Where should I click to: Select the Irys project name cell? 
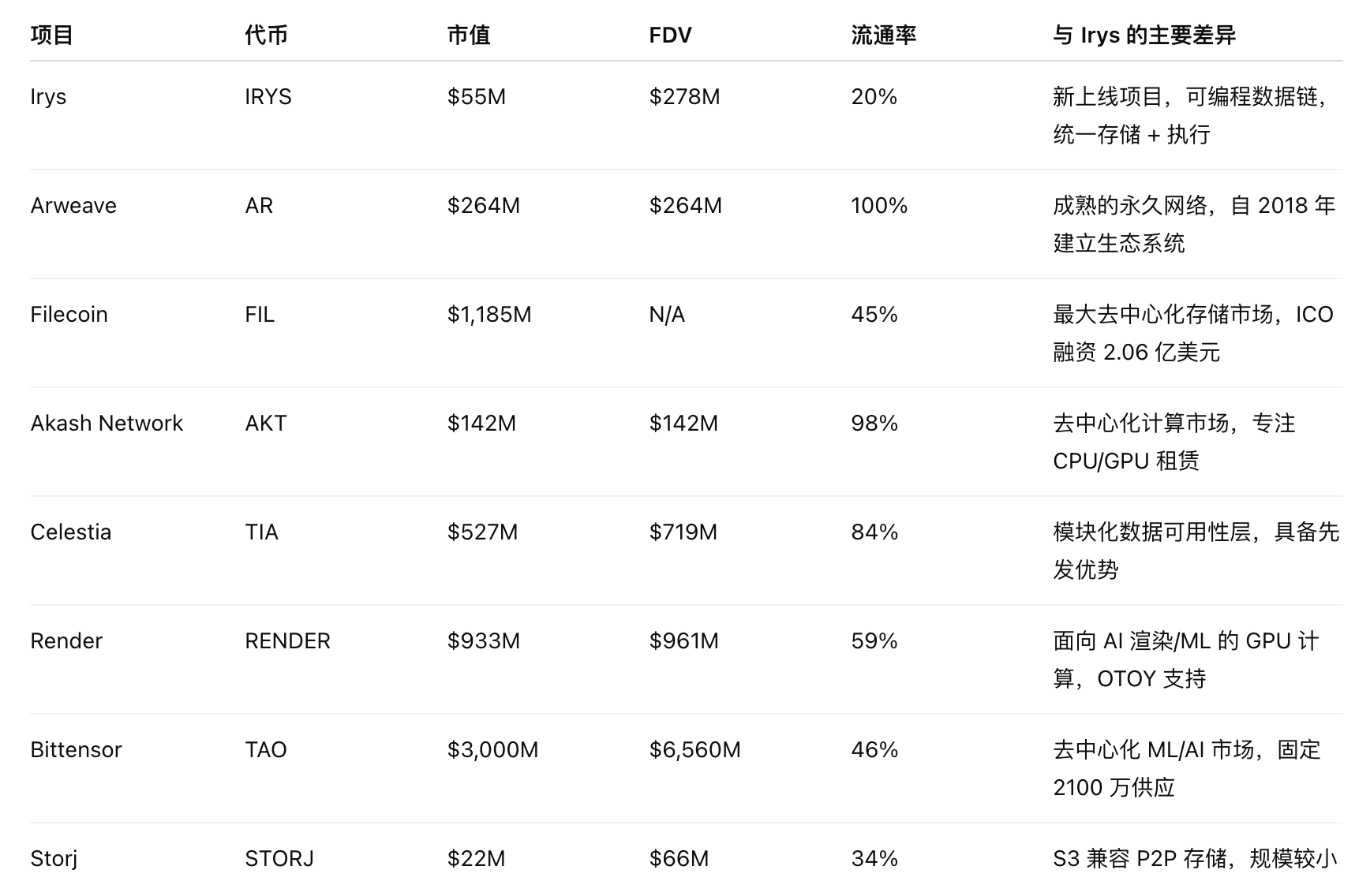click(x=48, y=97)
